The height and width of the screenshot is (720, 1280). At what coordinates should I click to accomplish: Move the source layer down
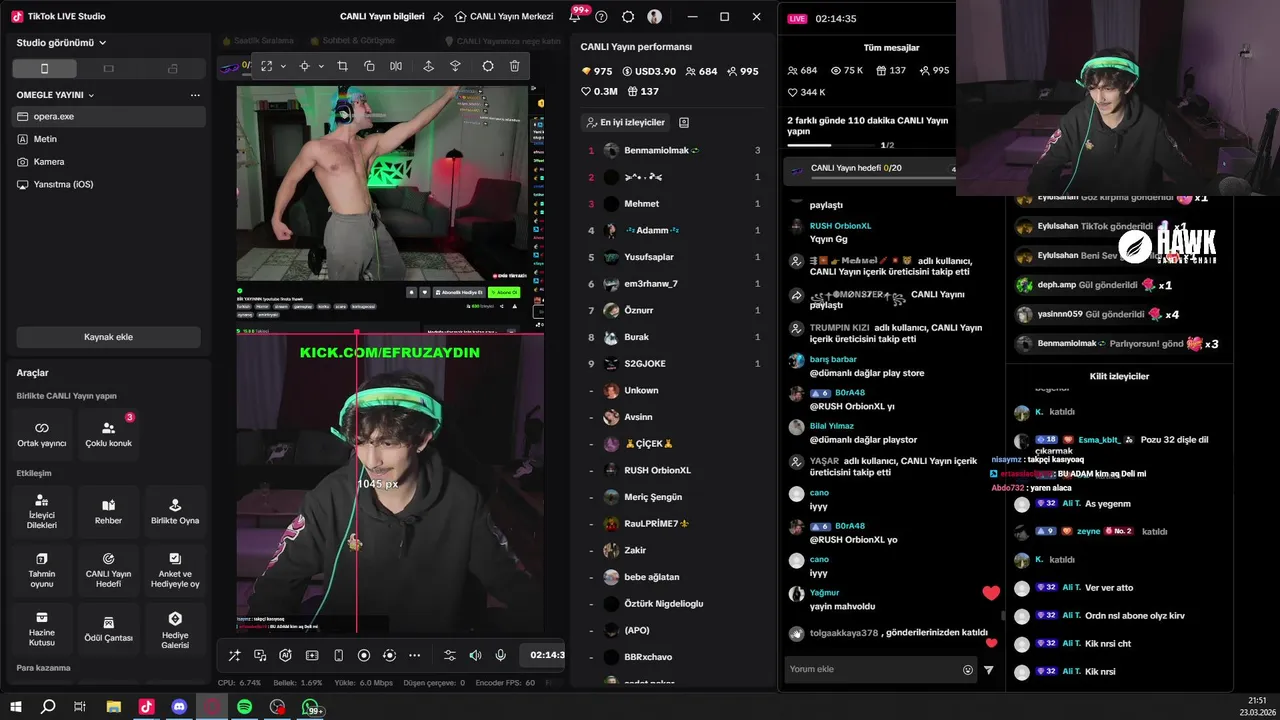[455, 66]
